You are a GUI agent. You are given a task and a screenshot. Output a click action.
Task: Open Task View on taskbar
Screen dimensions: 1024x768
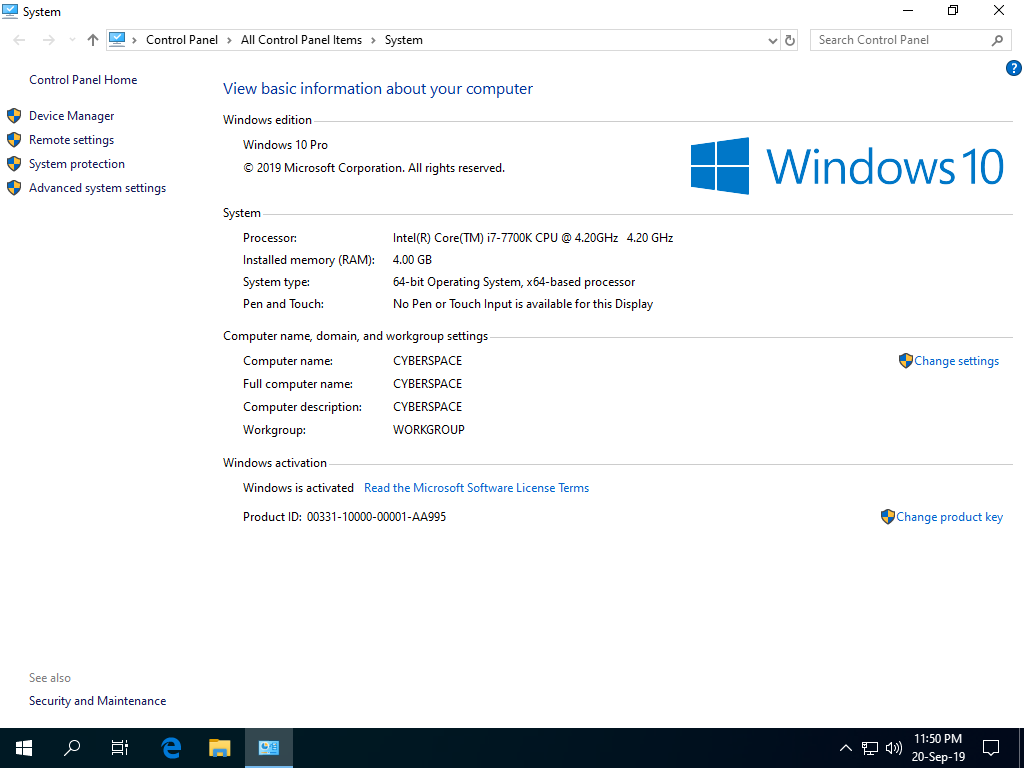pyautogui.click(x=120, y=748)
